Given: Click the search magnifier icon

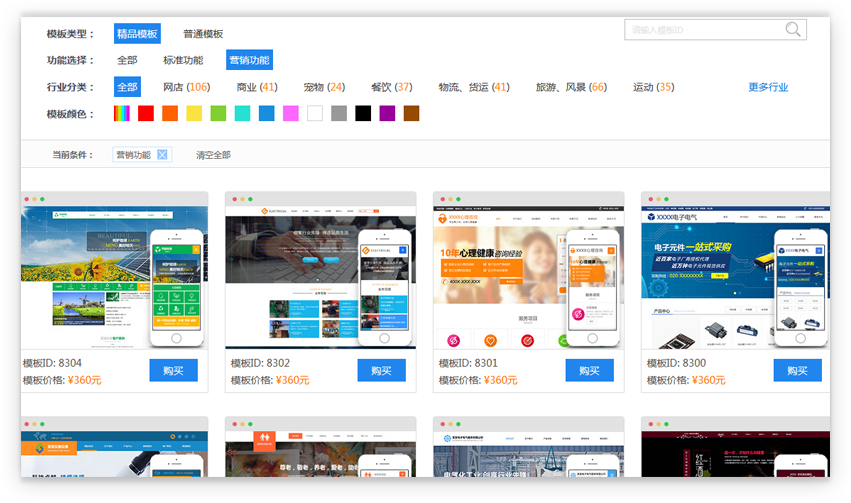Looking at the screenshot, I should [793, 30].
